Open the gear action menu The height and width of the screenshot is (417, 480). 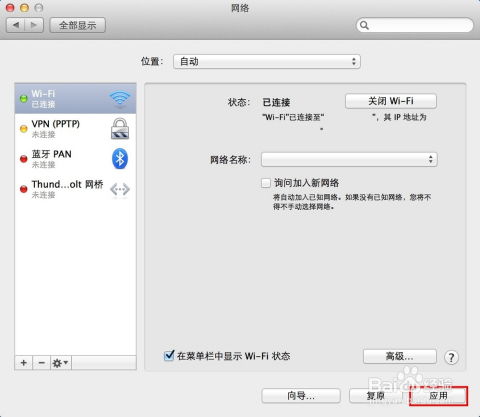click(x=61, y=363)
